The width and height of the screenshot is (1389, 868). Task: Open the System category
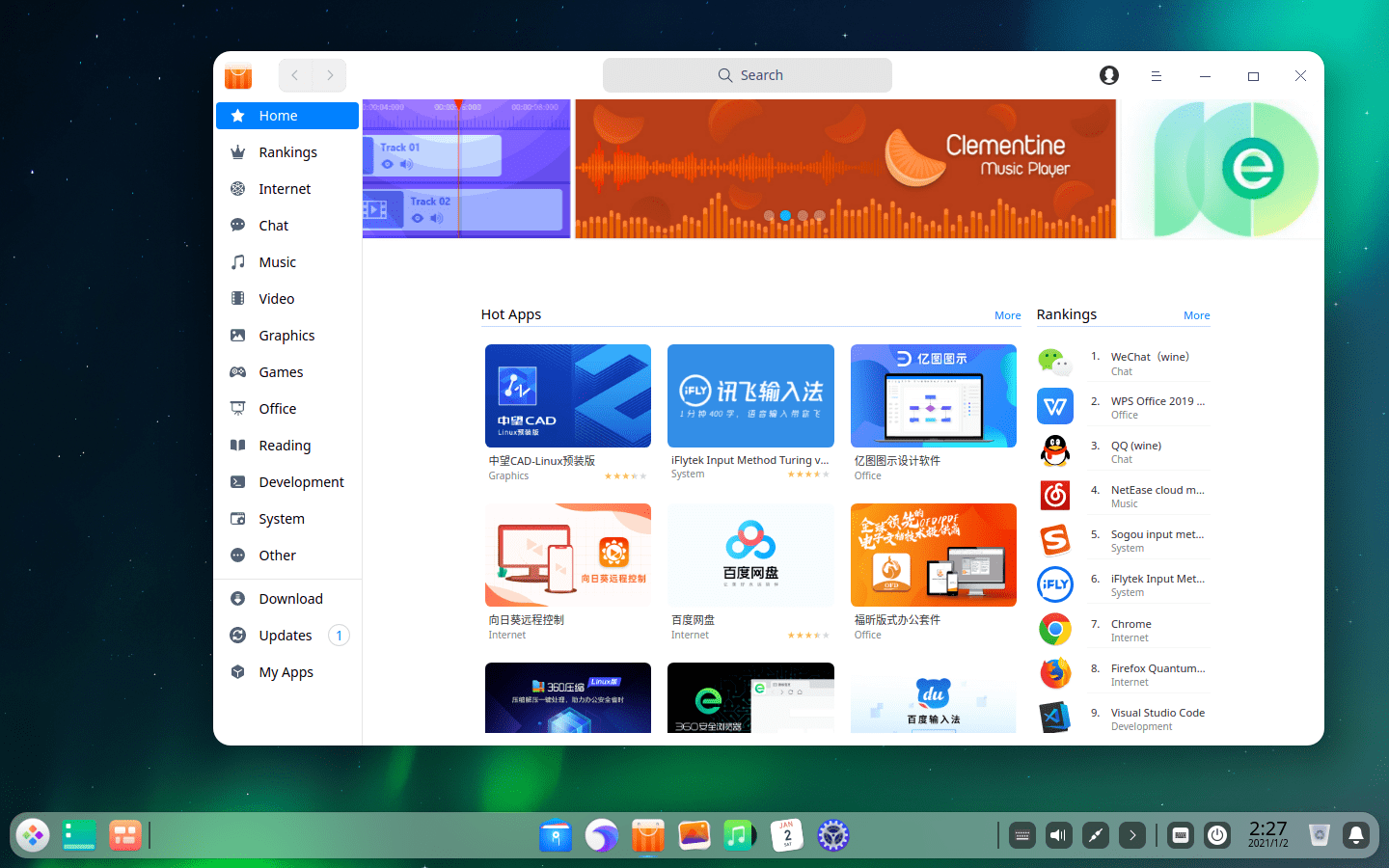point(287,519)
